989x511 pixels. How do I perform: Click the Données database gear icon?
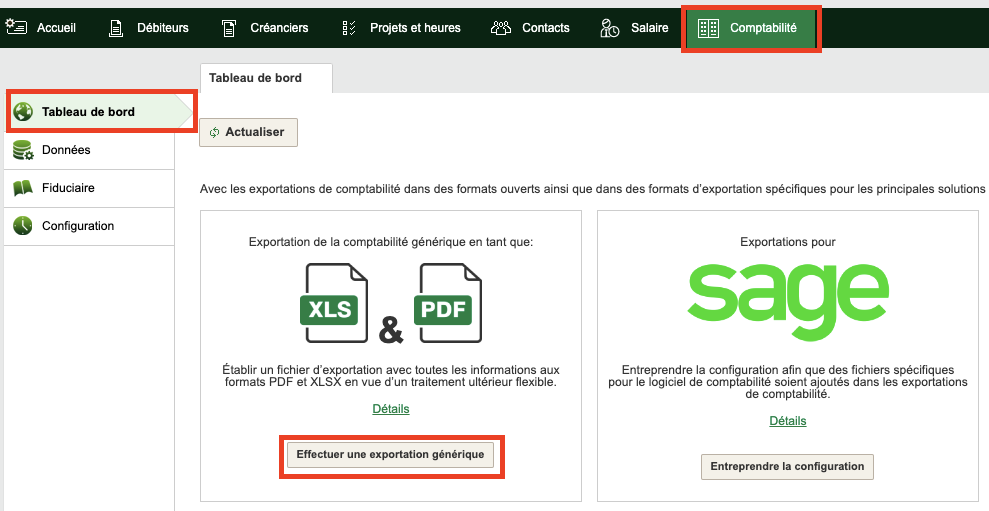pyautogui.click(x=23, y=150)
